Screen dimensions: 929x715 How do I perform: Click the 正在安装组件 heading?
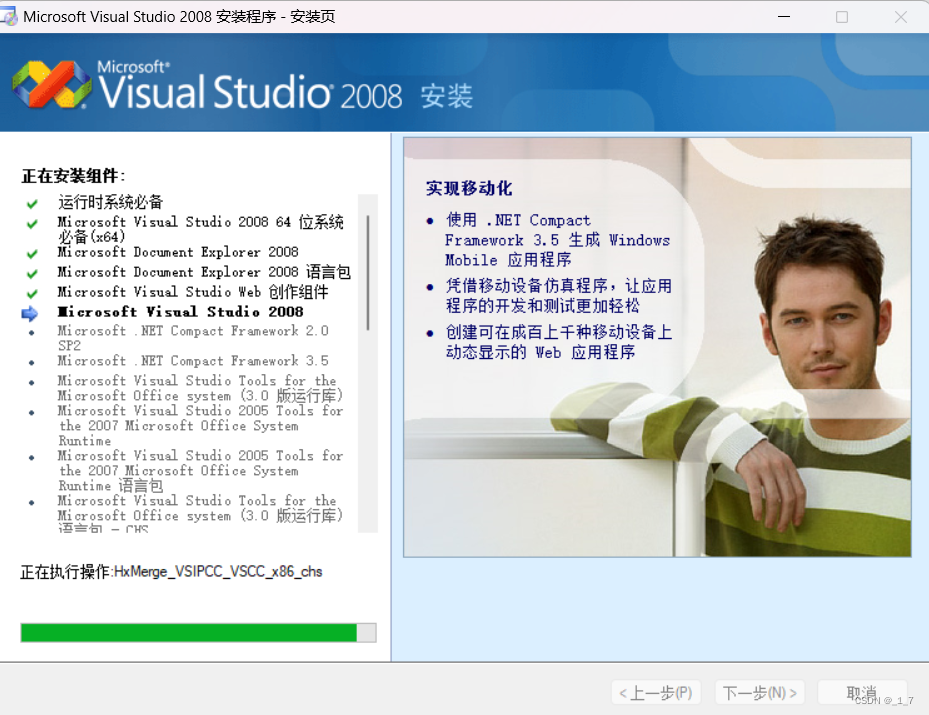pos(73,176)
